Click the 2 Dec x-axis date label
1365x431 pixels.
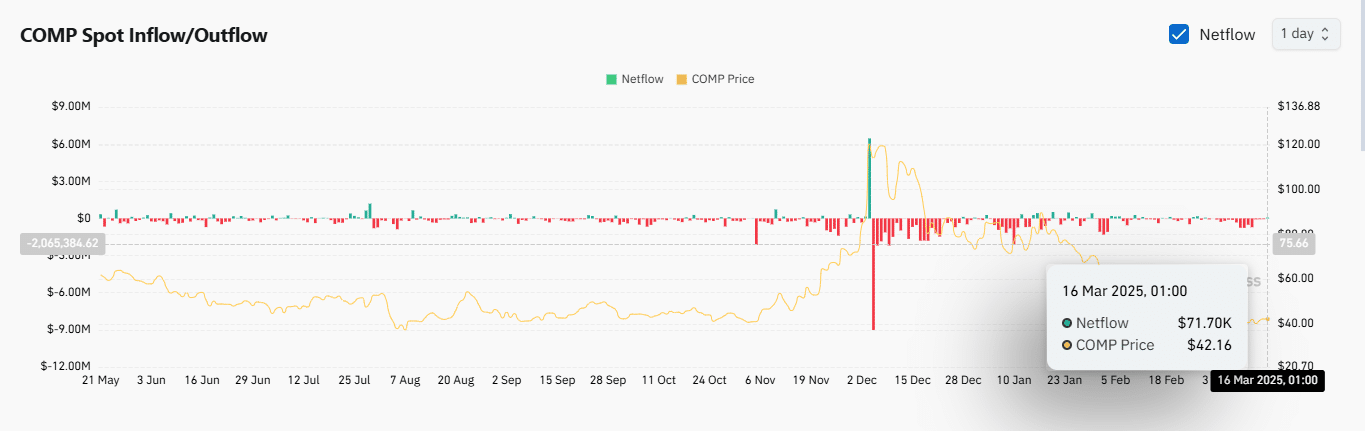point(861,381)
